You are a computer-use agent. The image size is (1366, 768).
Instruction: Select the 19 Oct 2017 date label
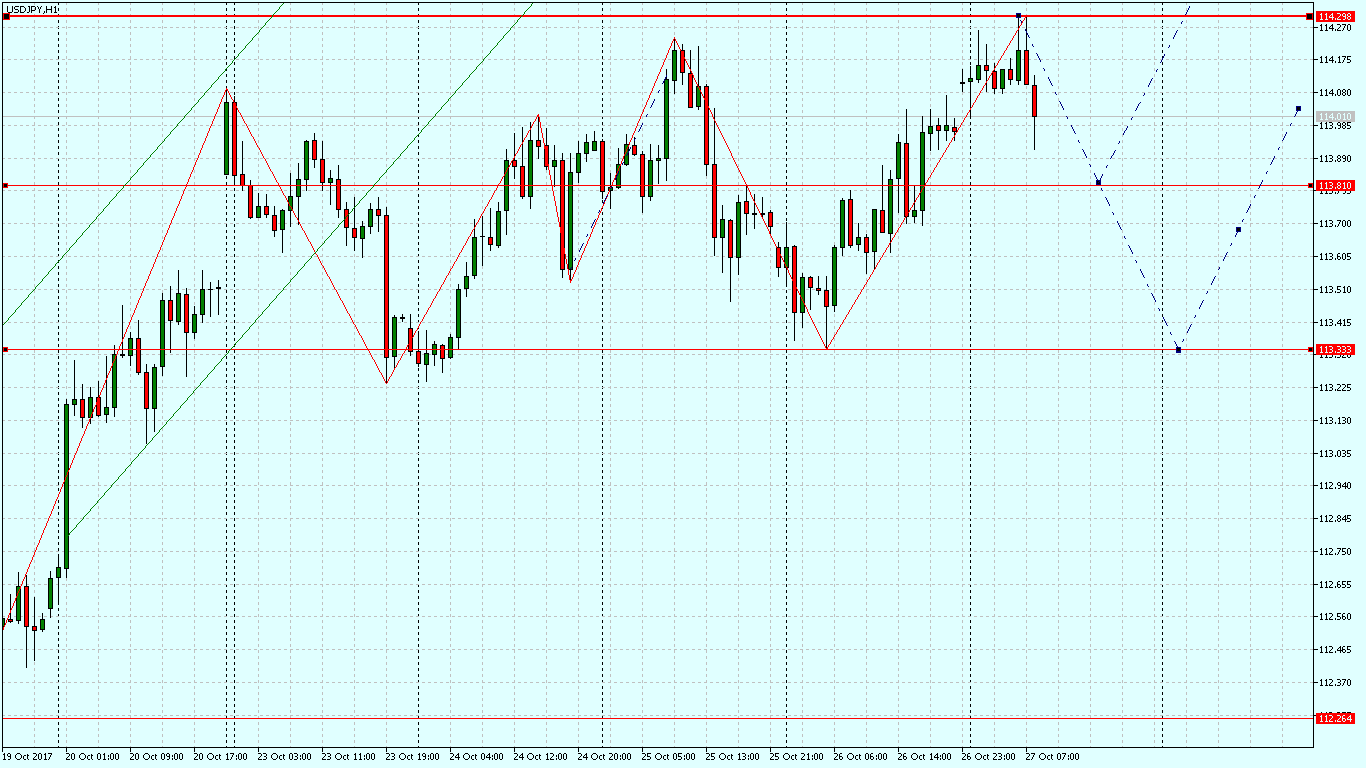(x=28, y=757)
